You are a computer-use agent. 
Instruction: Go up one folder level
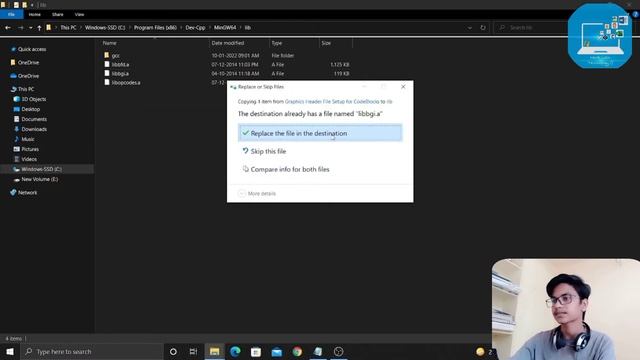(39, 28)
